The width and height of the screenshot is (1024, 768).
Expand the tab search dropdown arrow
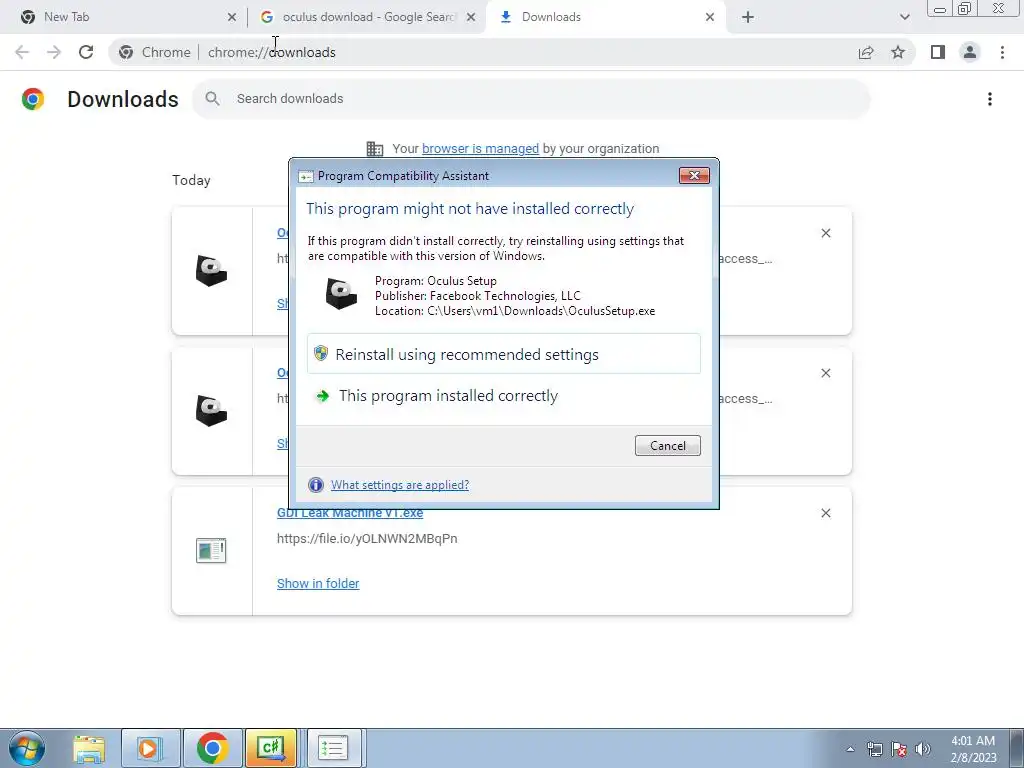click(904, 17)
